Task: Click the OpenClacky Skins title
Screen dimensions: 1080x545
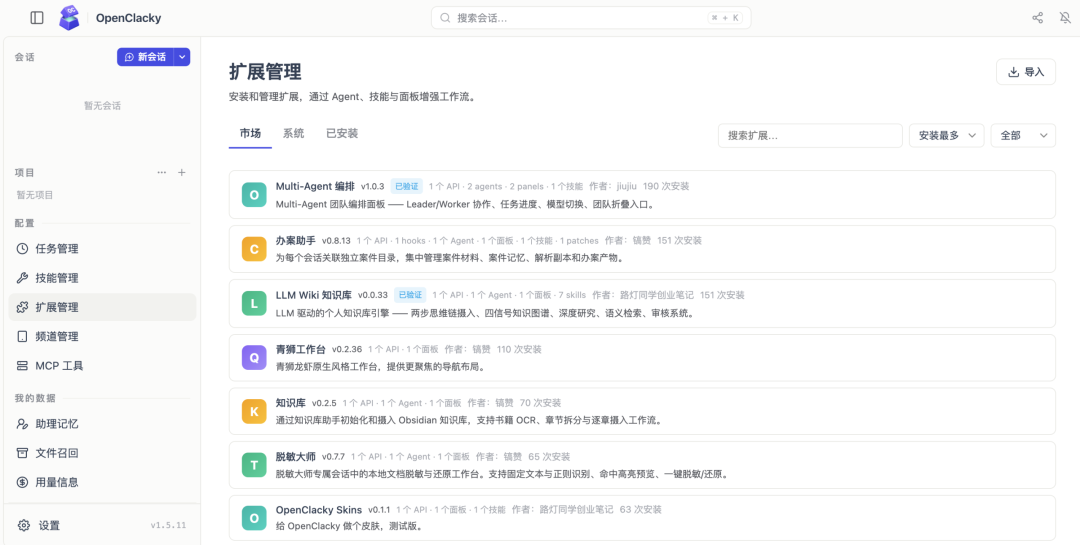Action: (x=318, y=510)
